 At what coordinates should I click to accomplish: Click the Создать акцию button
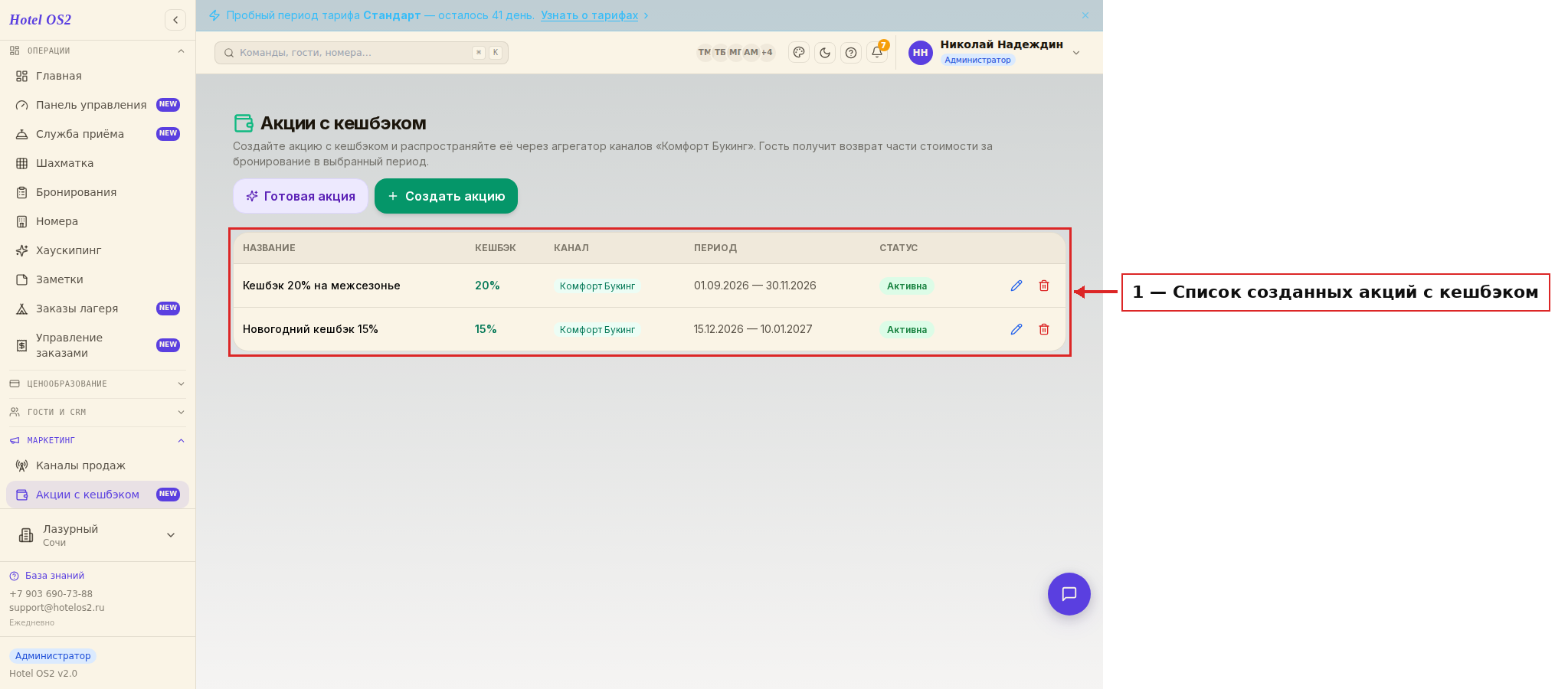point(446,196)
